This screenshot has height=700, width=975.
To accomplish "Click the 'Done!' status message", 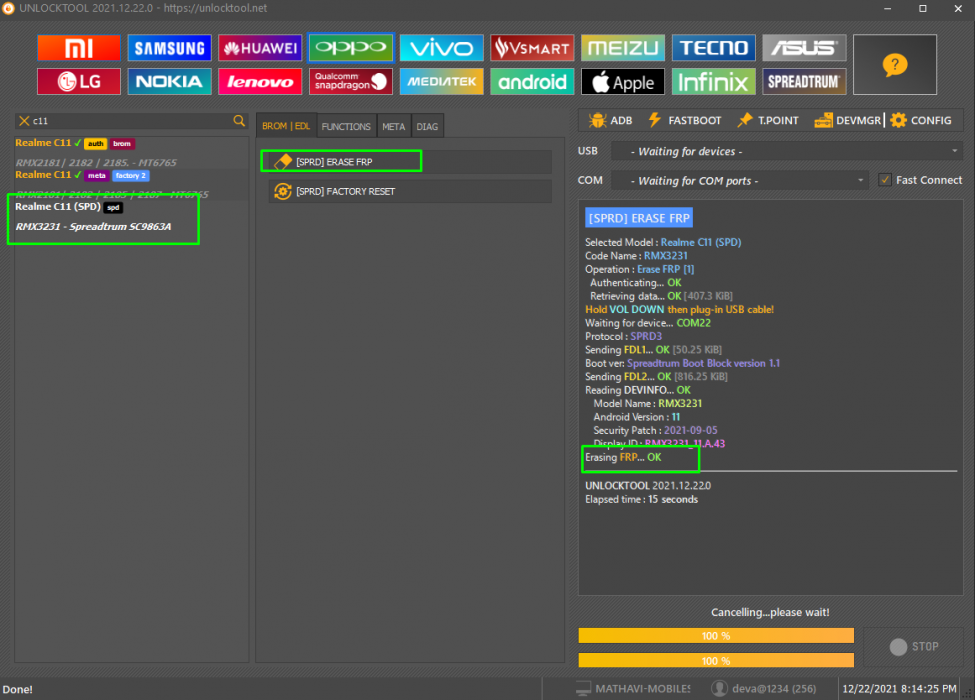I will coord(17,689).
